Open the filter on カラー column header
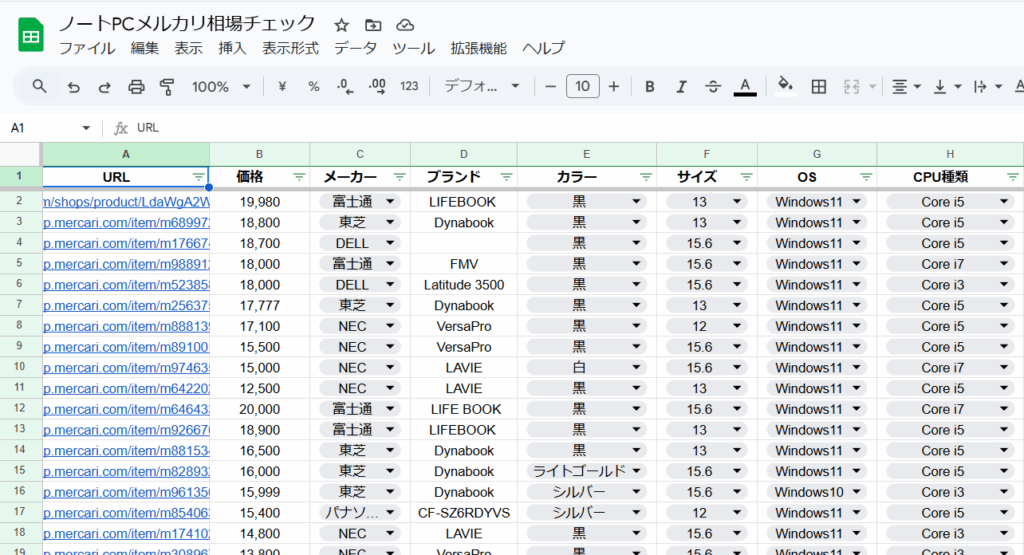This screenshot has height=555, width=1024. [x=646, y=177]
